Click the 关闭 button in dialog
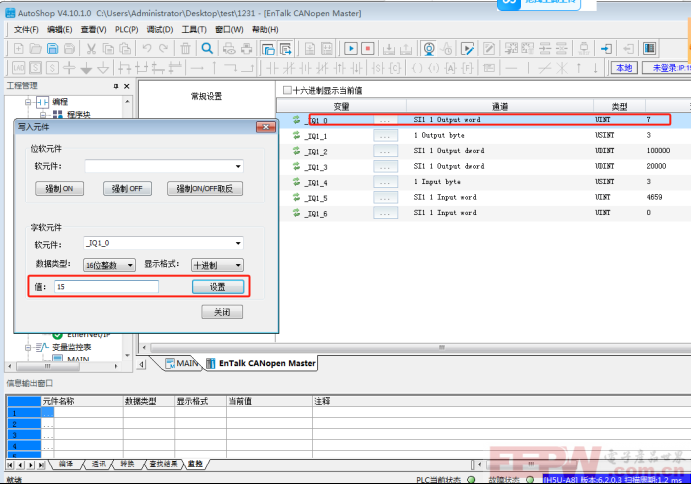The width and height of the screenshot is (691, 484). [x=222, y=312]
